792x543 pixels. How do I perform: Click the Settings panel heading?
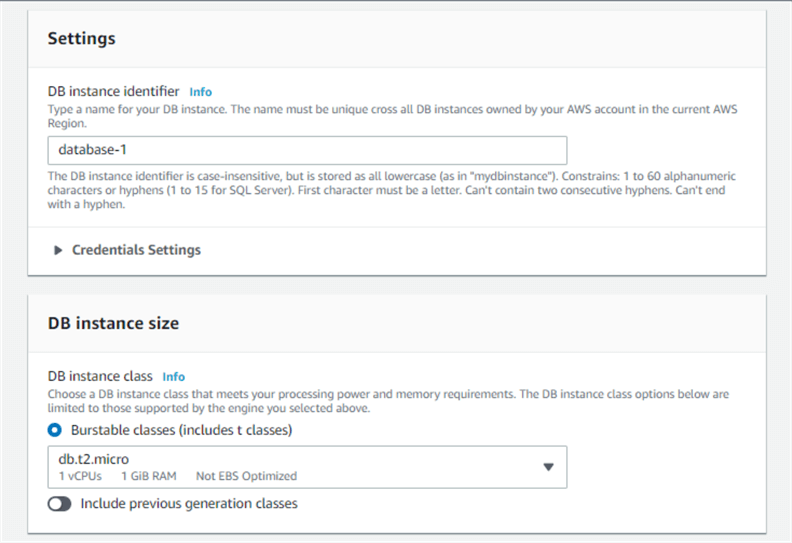point(81,39)
